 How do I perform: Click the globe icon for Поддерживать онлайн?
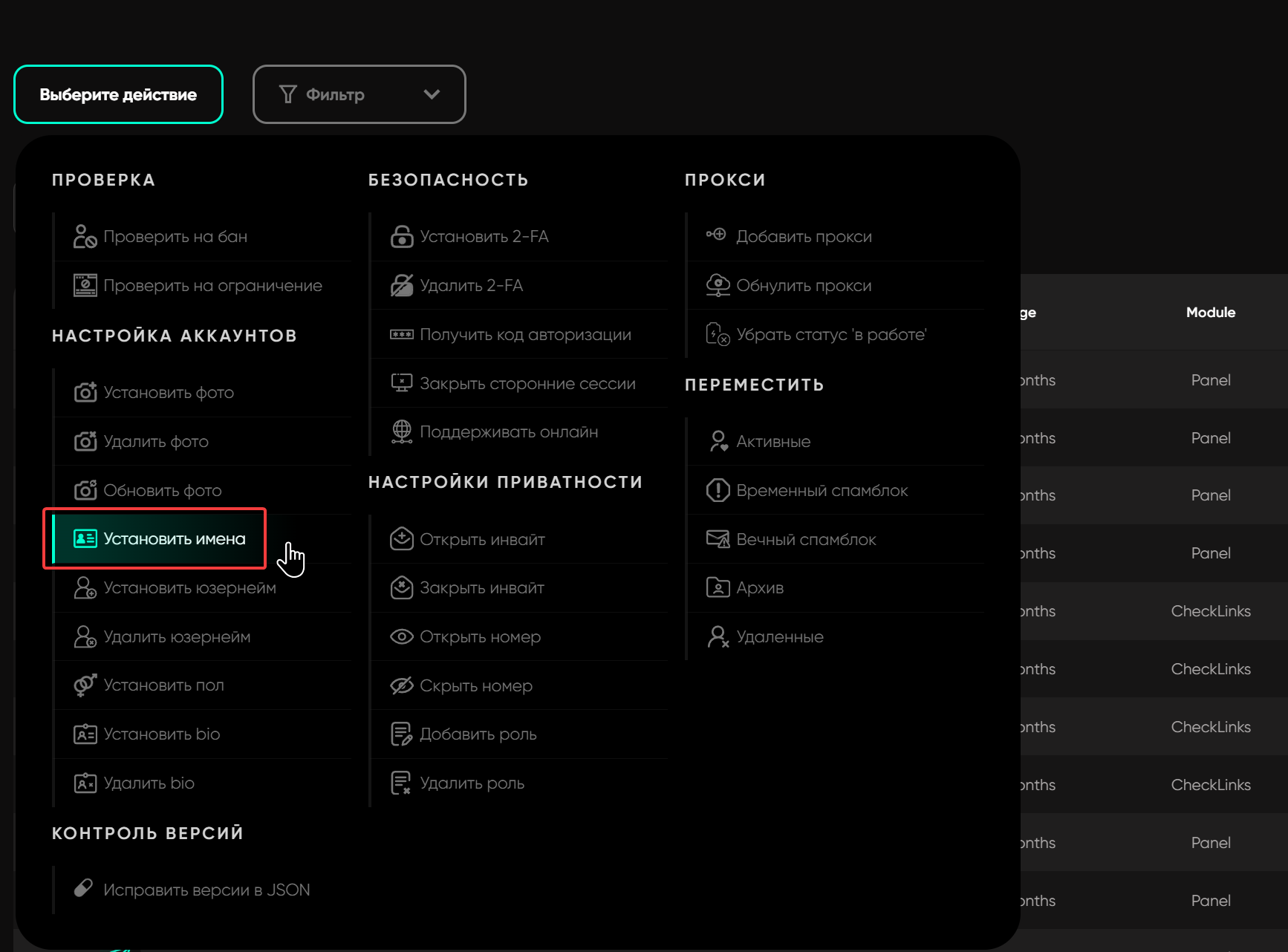pos(401,432)
